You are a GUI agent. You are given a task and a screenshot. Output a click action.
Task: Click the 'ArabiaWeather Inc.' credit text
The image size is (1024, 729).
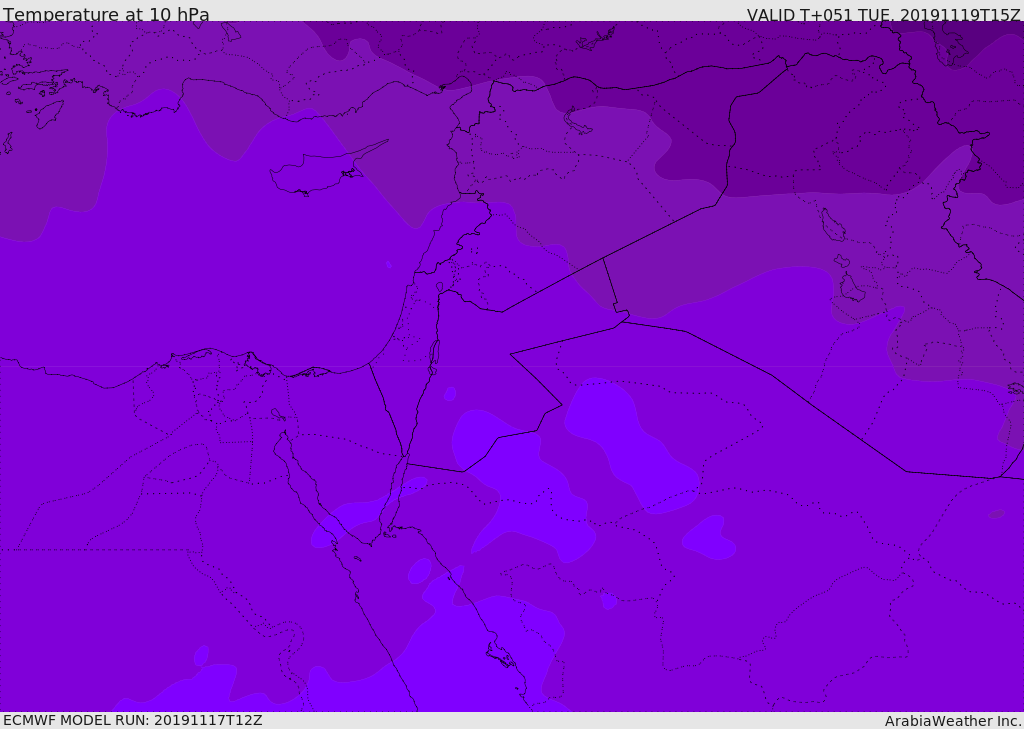click(x=953, y=721)
